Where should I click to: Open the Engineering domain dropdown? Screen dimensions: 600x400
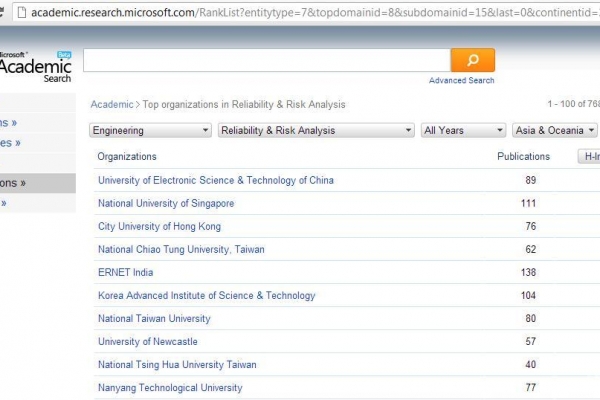(x=150, y=131)
